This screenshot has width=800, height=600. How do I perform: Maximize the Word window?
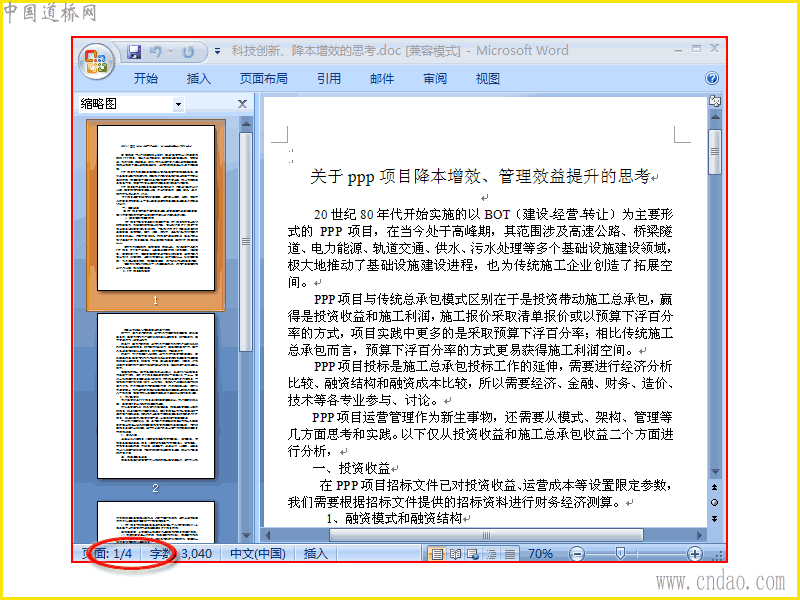(x=696, y=48)
